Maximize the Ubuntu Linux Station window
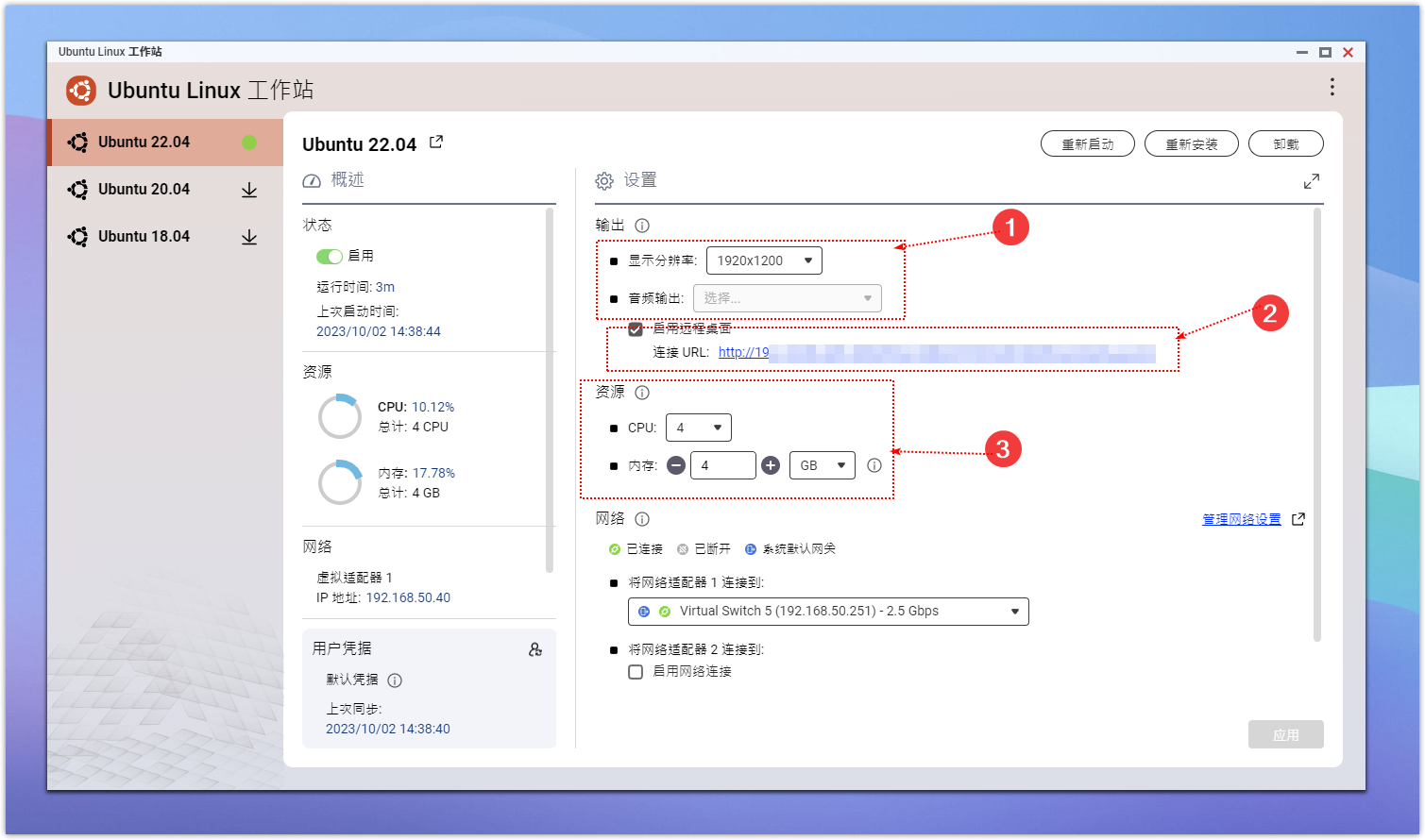 click(x=1325, y=52)
